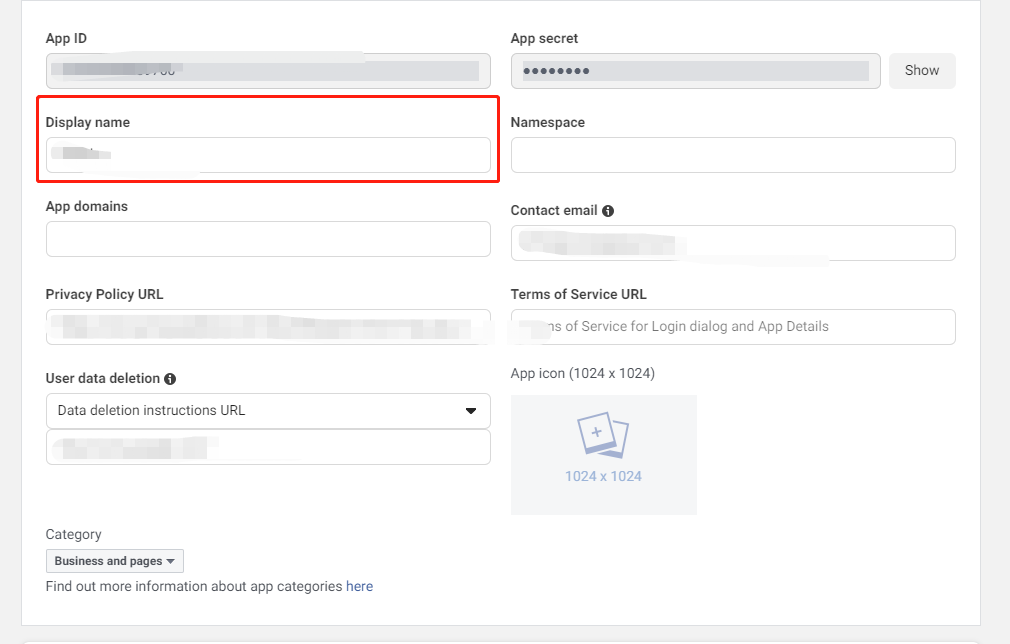The height and width of the screenshot is (644, 1010).
Task: Select the App domains input box
Action: [x=267, y=239]
